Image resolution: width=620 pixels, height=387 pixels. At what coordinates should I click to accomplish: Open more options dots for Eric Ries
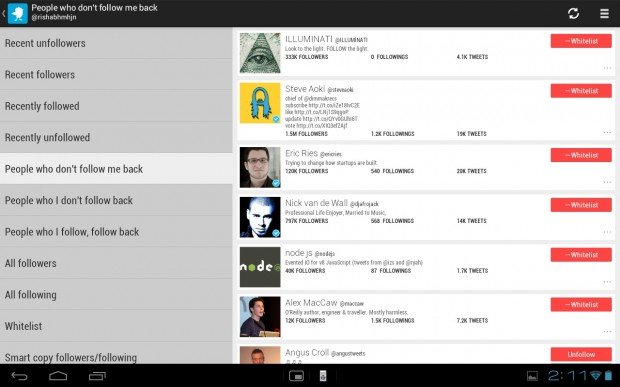607,182
